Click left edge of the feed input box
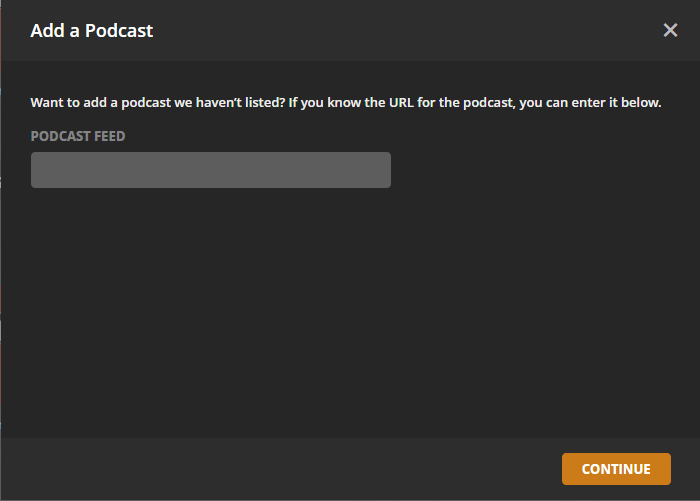The image size is (700, 501). point(37,170)
